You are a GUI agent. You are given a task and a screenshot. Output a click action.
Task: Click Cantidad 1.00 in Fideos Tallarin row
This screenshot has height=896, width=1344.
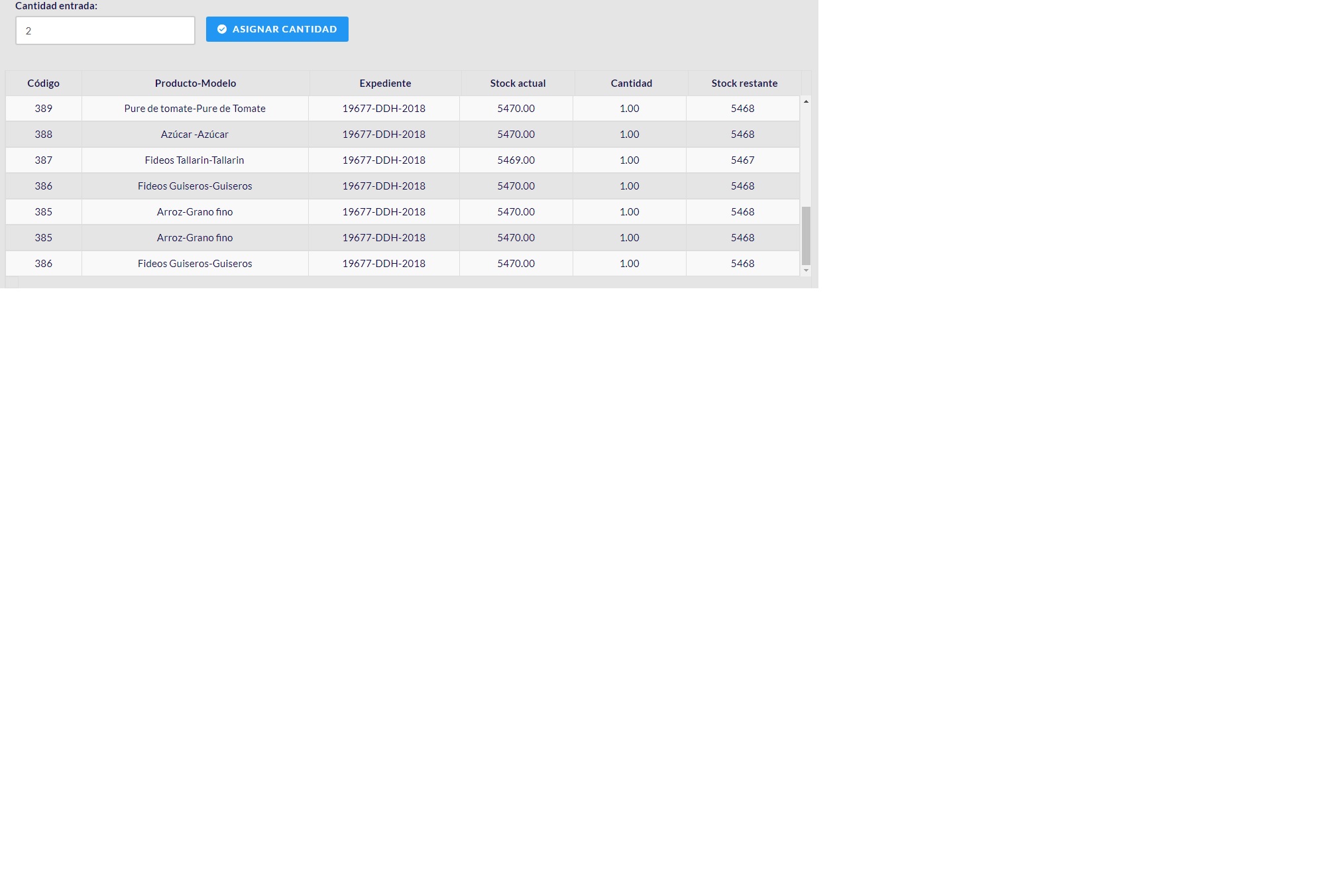630,160
